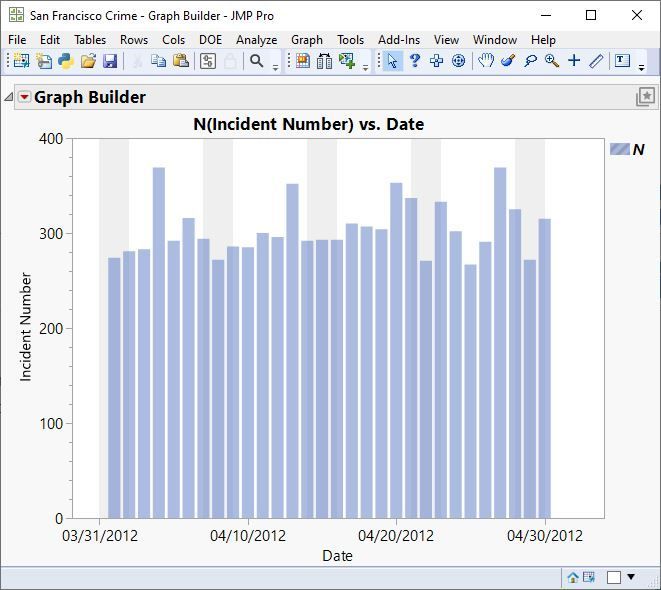This screenshot has height=590, width=661.
Task: Click the 03/31/2012 axis tick label
Action: point(100,536)
